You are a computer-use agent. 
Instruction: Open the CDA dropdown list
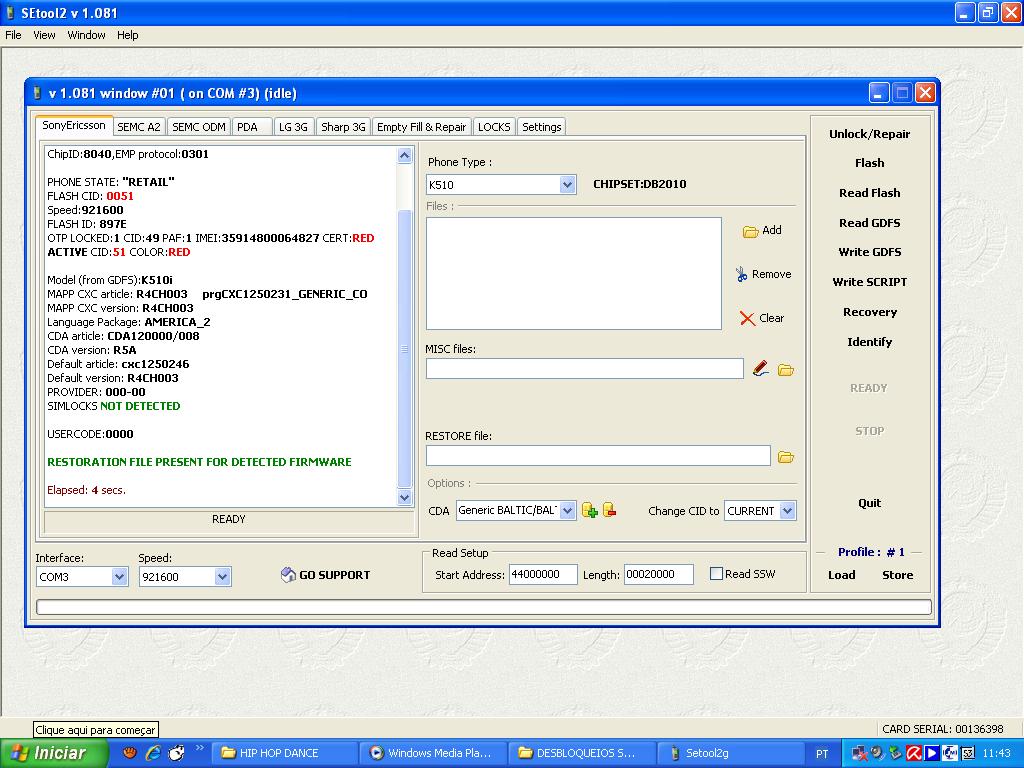(x=568, y=511)
